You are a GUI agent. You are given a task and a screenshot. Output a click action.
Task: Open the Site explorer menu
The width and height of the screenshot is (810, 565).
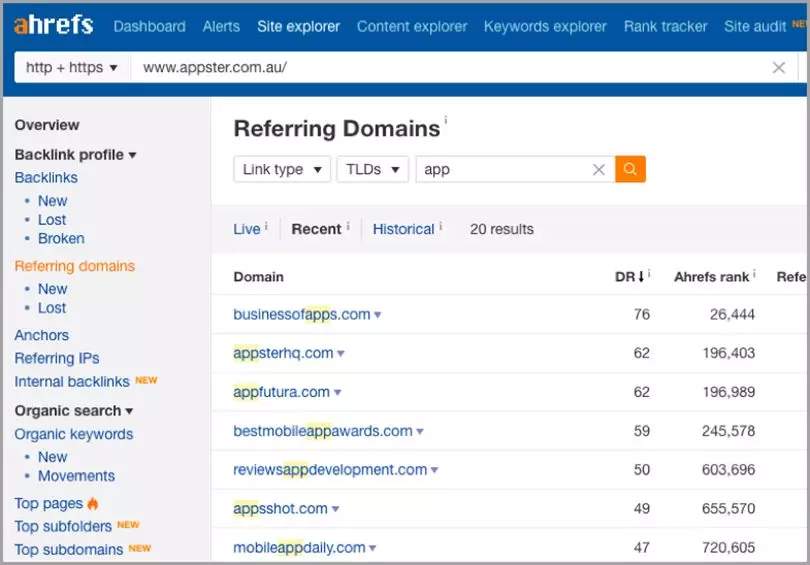[299, 26]
